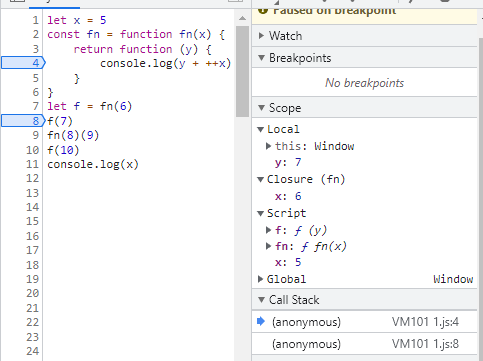Viewport: 483px width, 361px height.
Task: Click code line 'fn(8)(9)'
Action: click(x=73, y=135)
